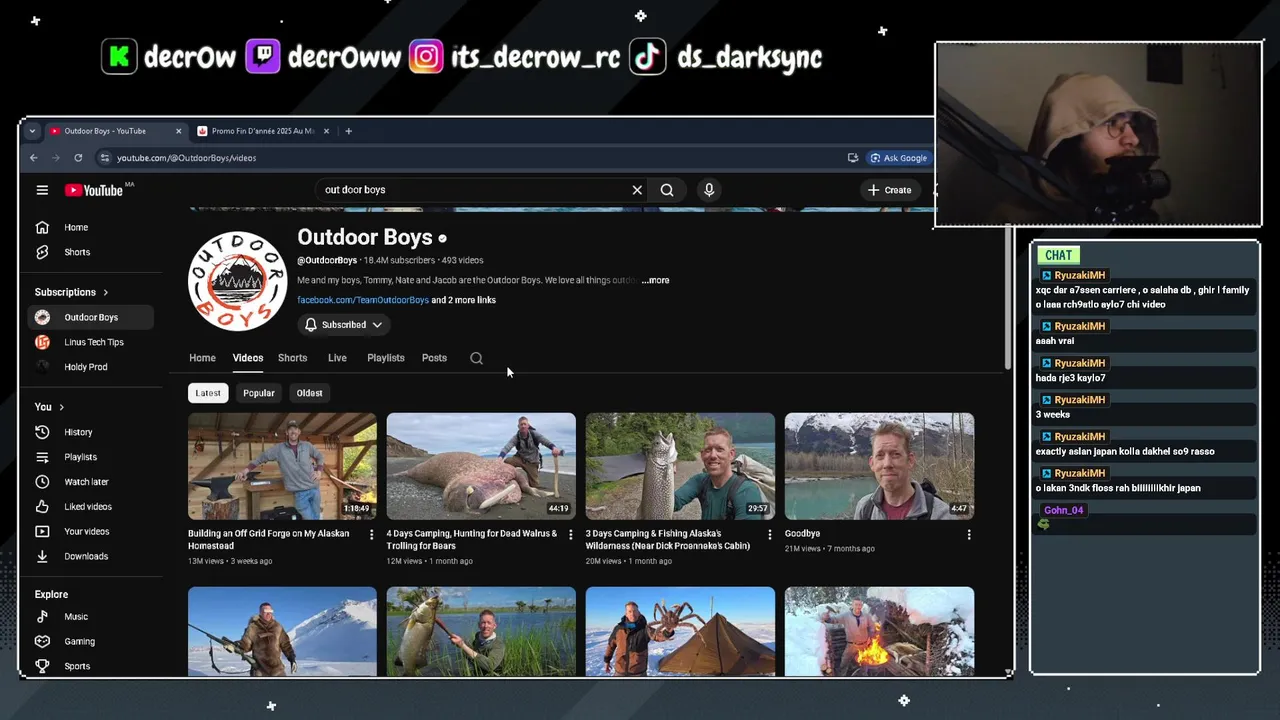Switch to the Live tab

point(337,358)
